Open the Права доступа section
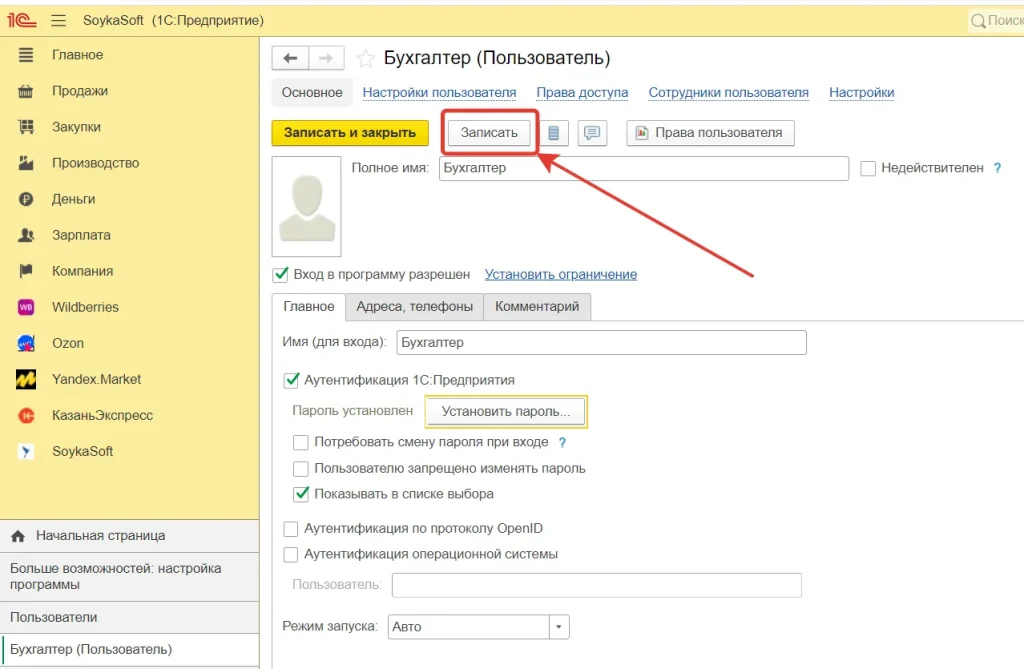The image size is (1024, 669). click(582, 92)
